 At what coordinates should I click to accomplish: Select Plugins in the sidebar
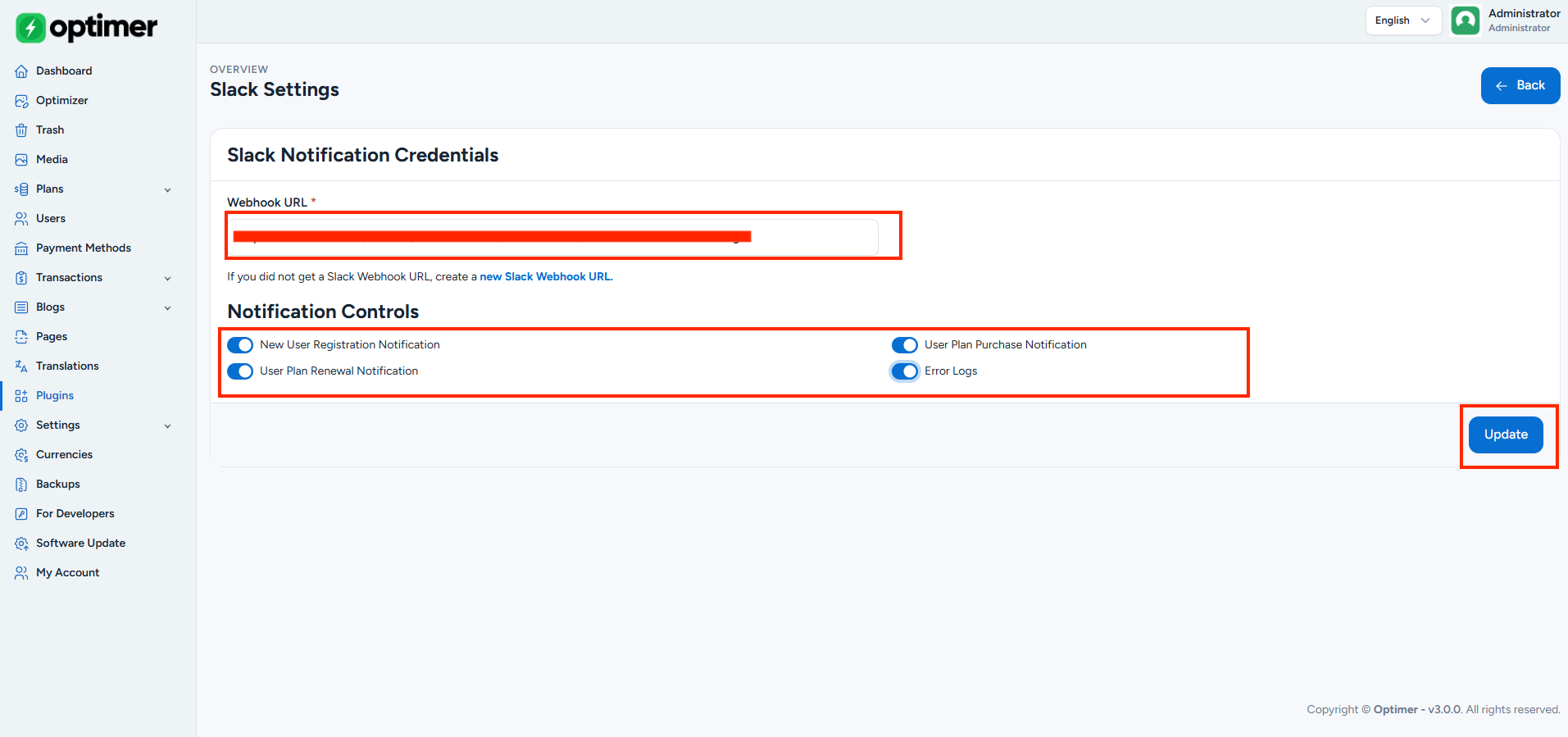tap(55, 396)
